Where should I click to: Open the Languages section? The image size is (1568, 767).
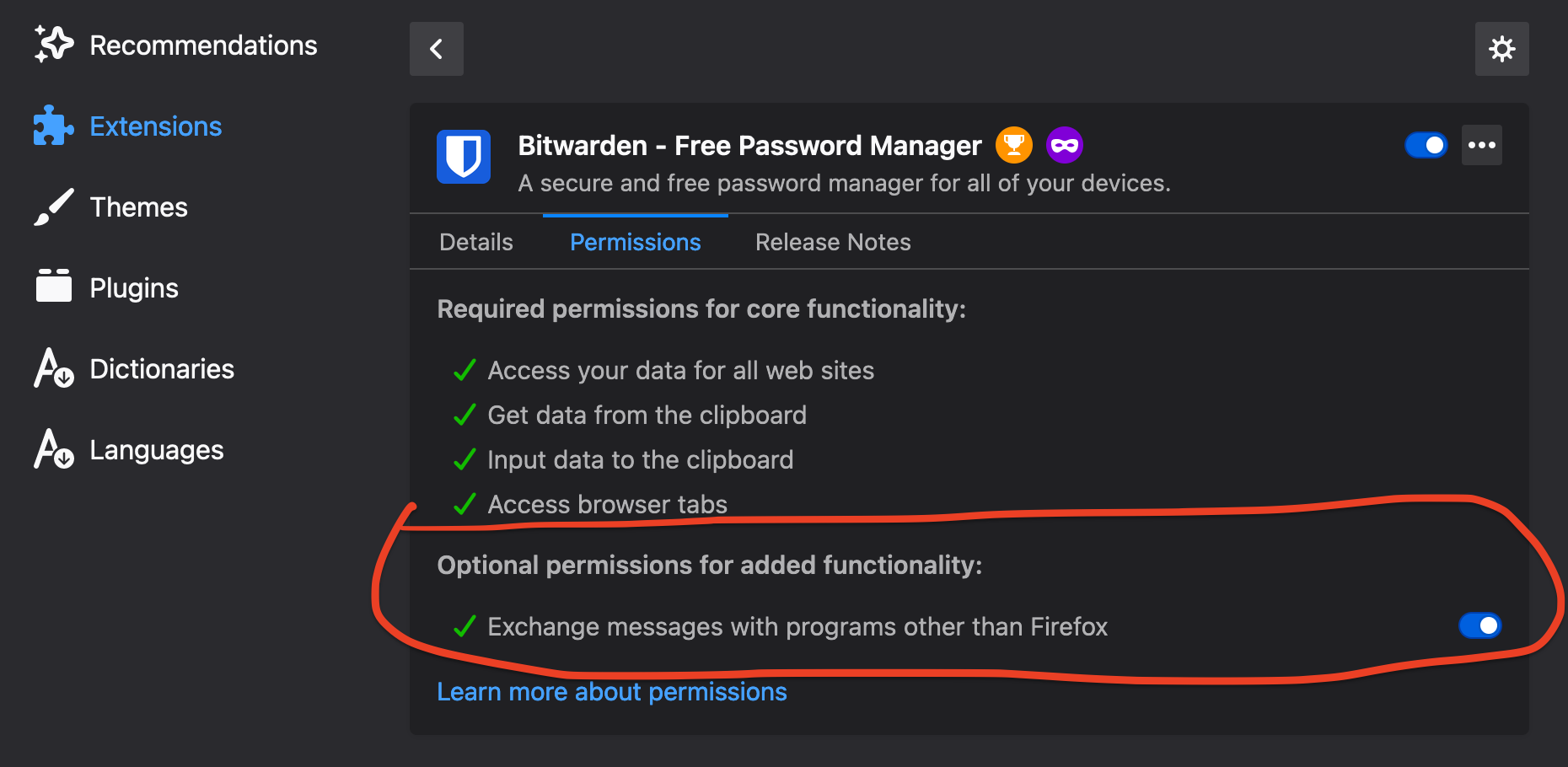coord(156,449)
